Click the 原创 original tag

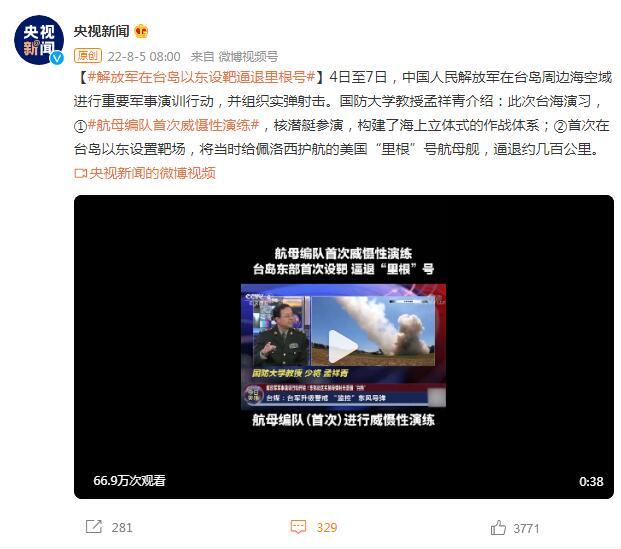coord(88,56)
